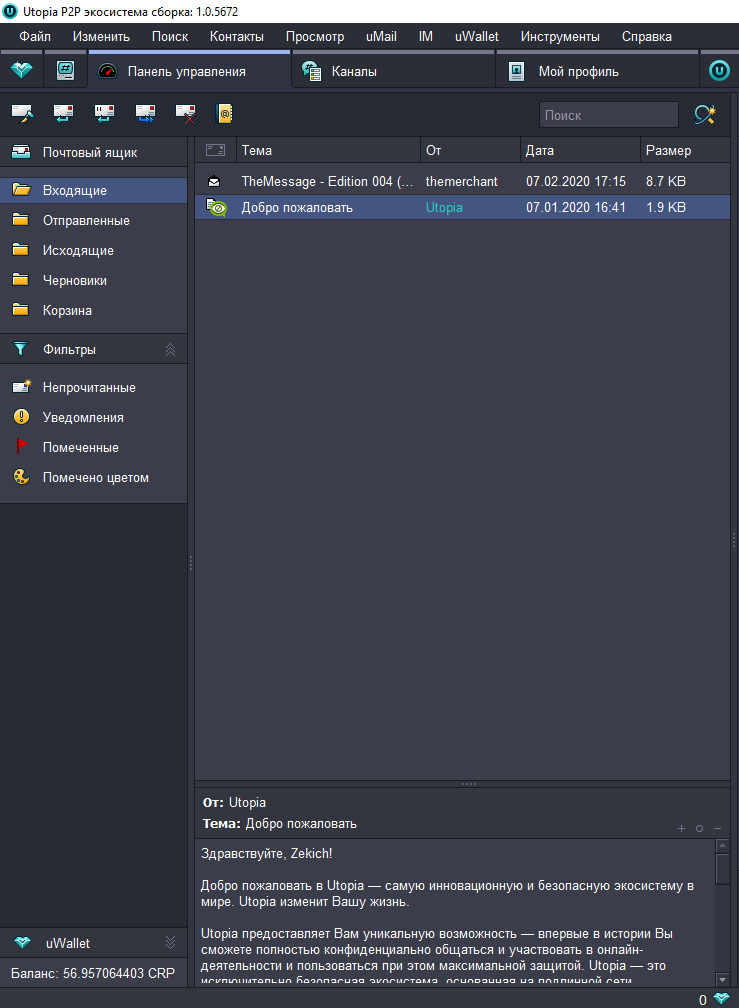Click the Utopia U logo tab button
Viewport: 739px width, 1008px height.
point(719,70)
